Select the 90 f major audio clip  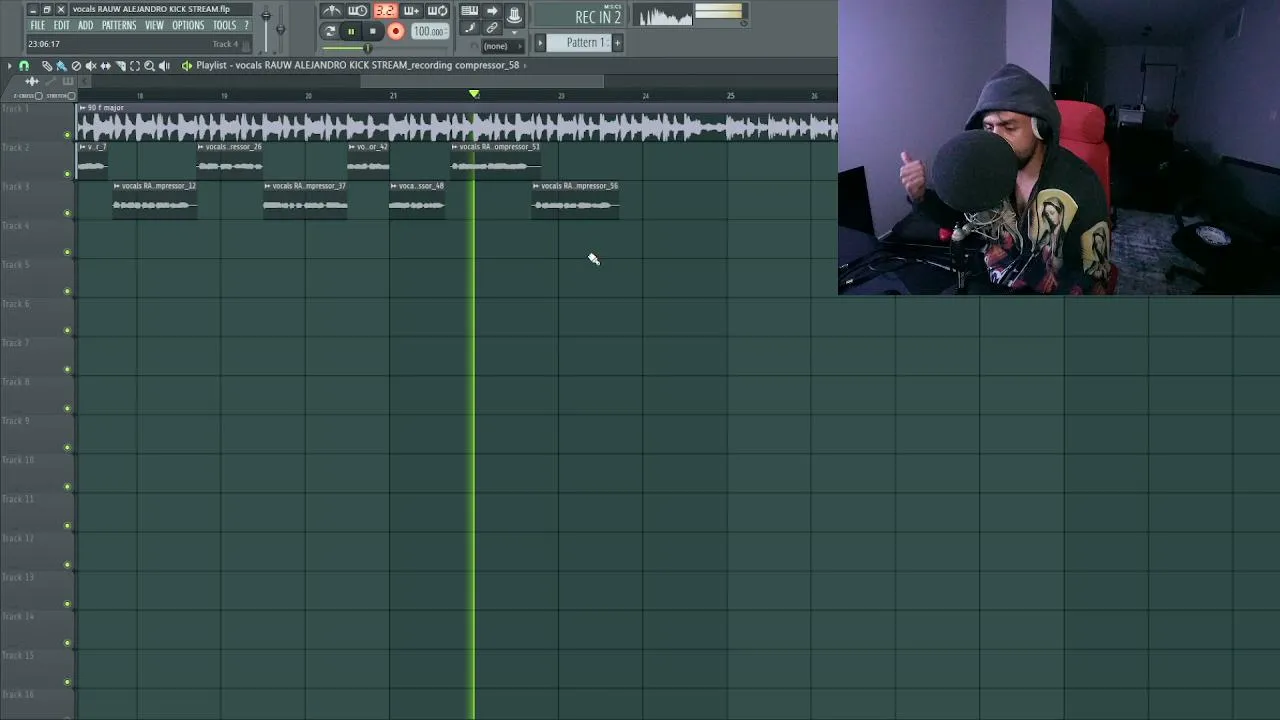tap(458, 122)
